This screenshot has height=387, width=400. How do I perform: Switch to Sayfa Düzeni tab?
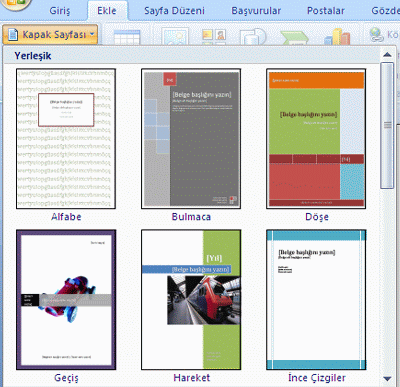click(174, 11)
